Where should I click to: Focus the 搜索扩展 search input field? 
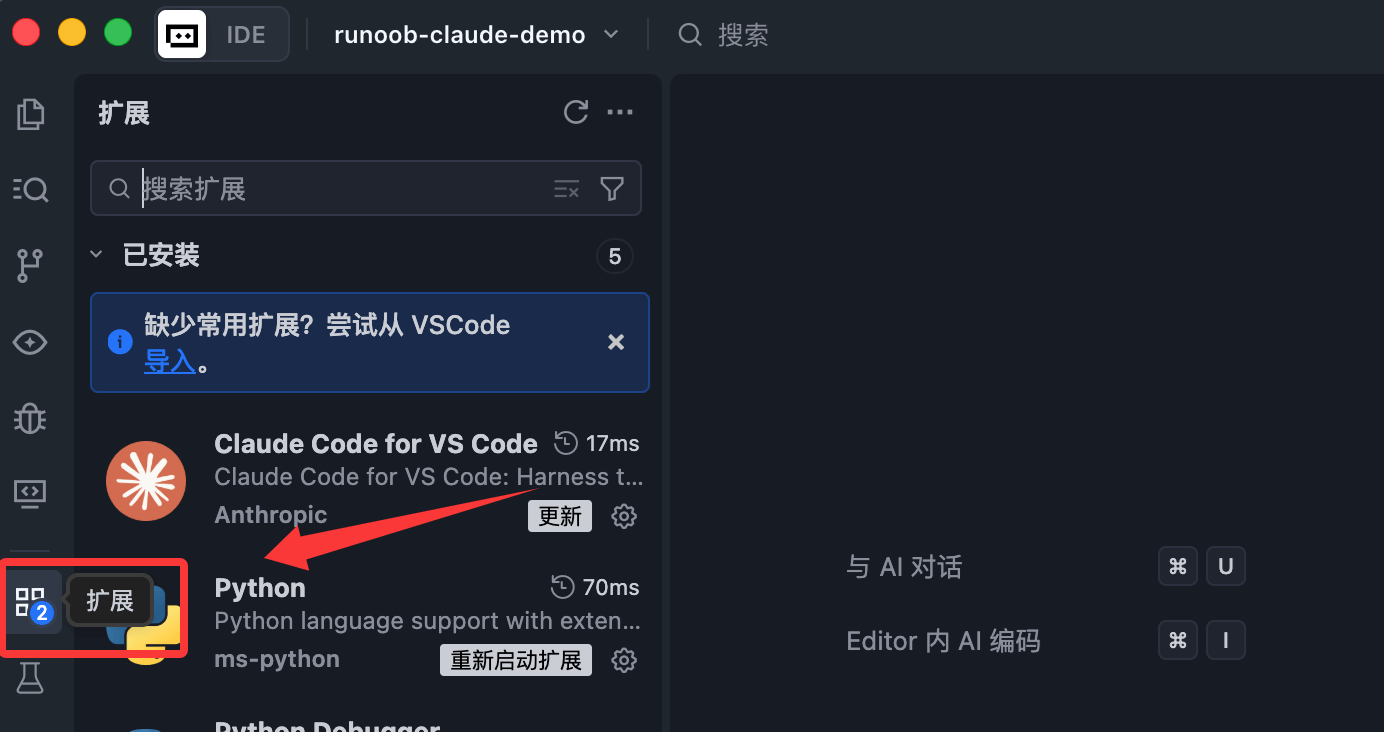(340, 189)
